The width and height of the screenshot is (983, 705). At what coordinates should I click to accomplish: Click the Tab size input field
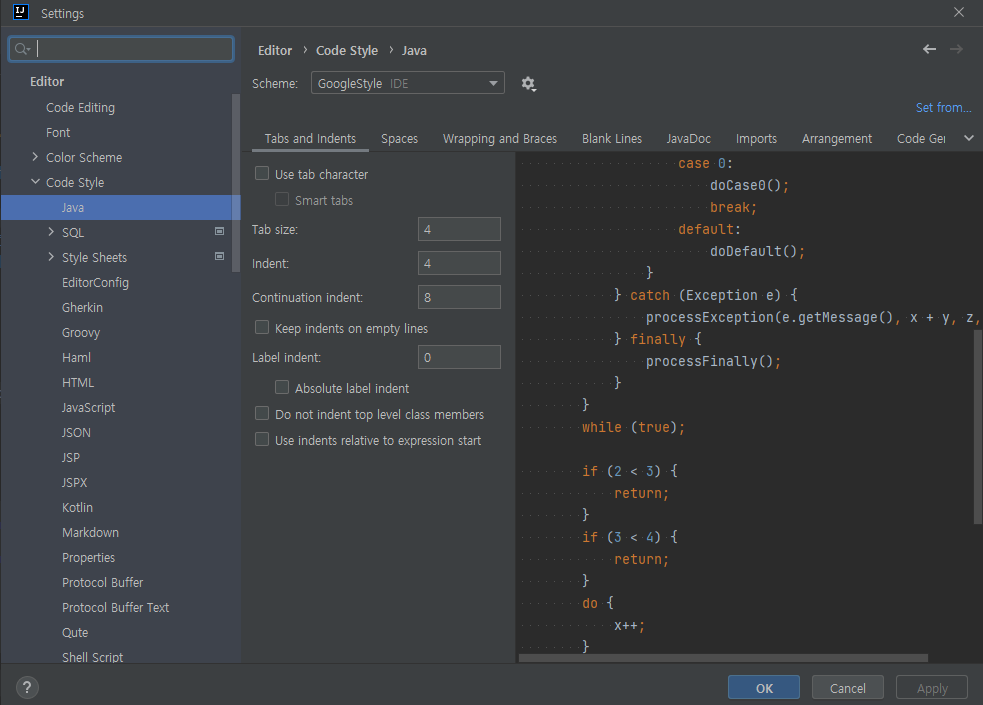[459, 229]
